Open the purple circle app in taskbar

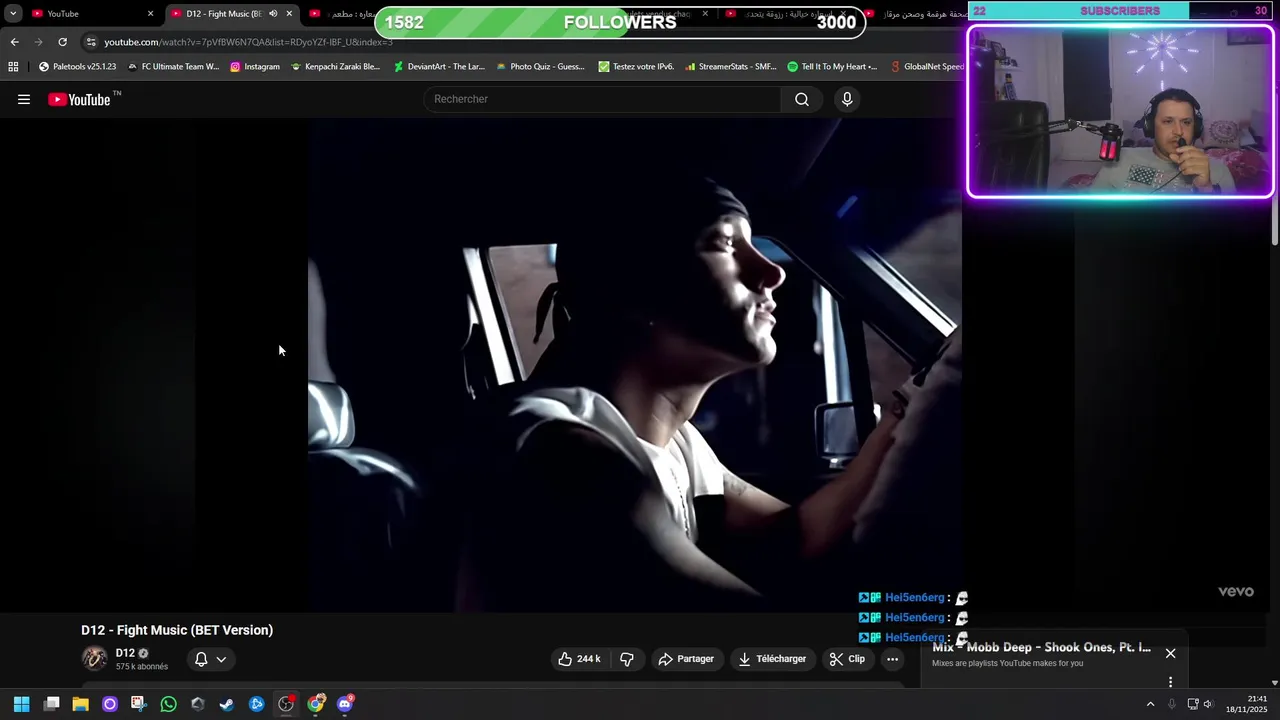110,704
